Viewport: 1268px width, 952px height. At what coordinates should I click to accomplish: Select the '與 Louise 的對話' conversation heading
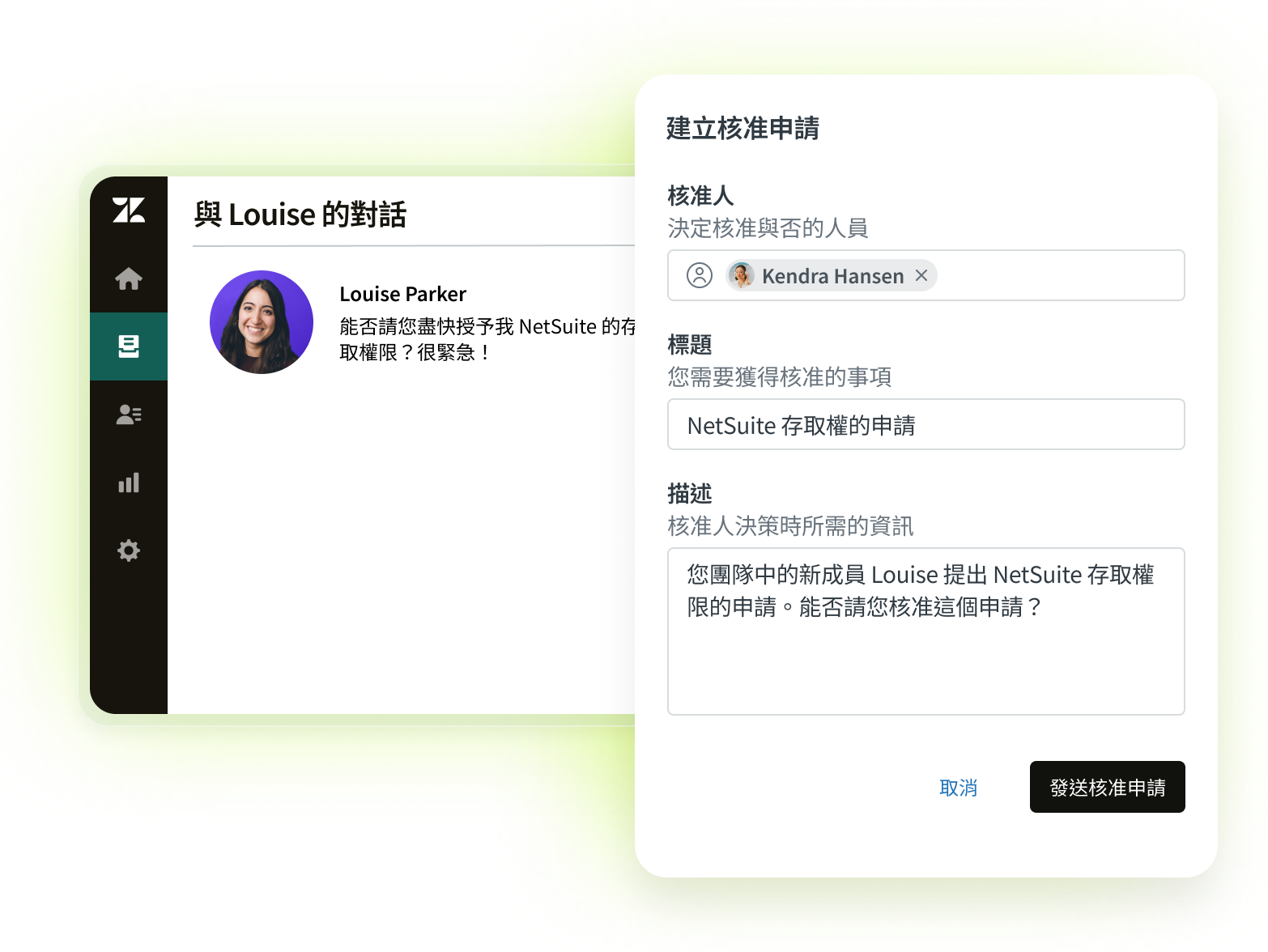300,215
